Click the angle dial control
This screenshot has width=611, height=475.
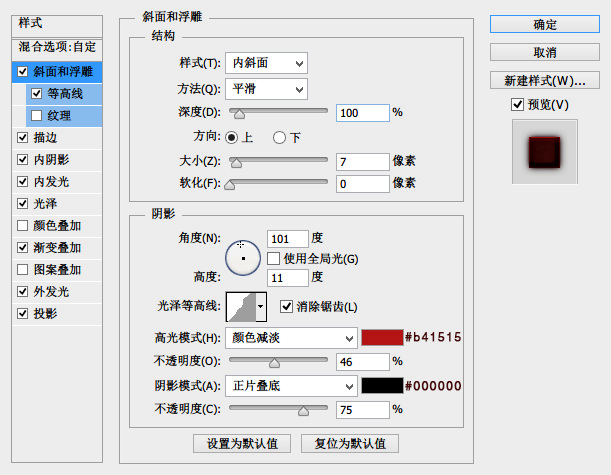(x=243, y=258)
